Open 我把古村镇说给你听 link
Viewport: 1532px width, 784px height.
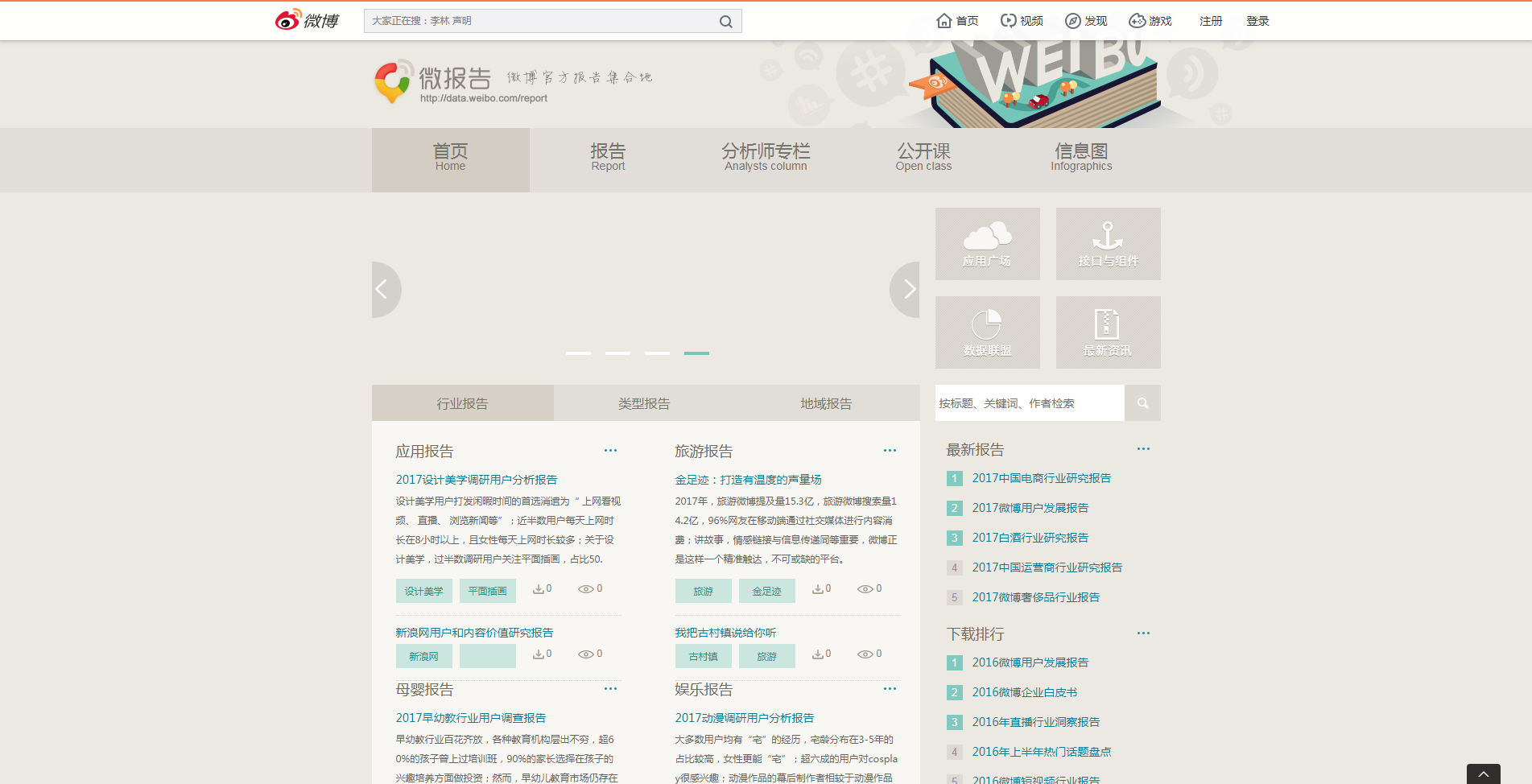[x=725, y=633]
